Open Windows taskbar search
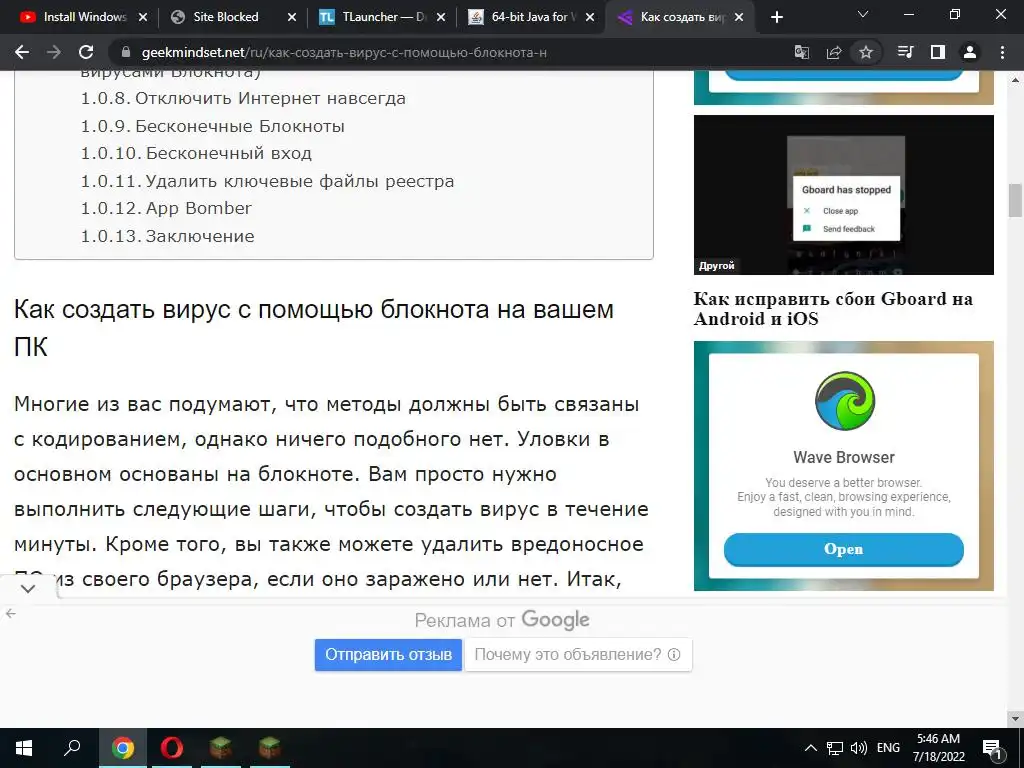 tap(72, 748)
